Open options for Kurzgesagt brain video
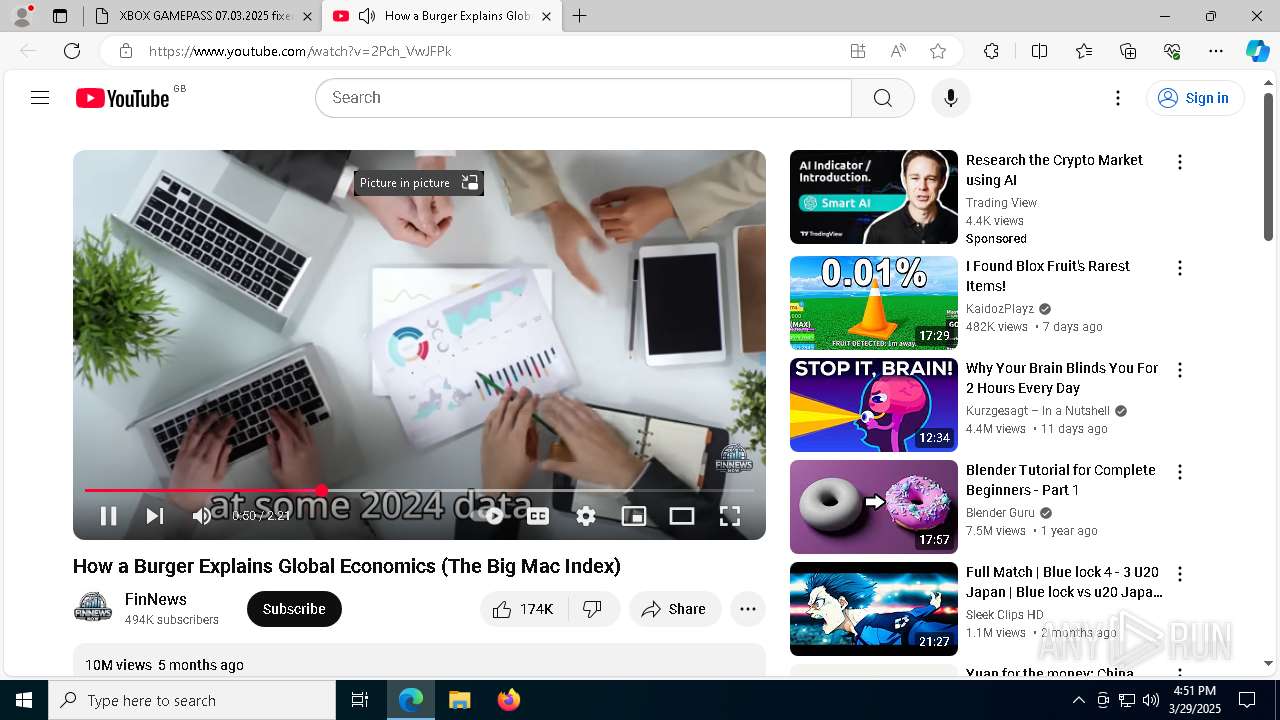 pos(1180,370)
